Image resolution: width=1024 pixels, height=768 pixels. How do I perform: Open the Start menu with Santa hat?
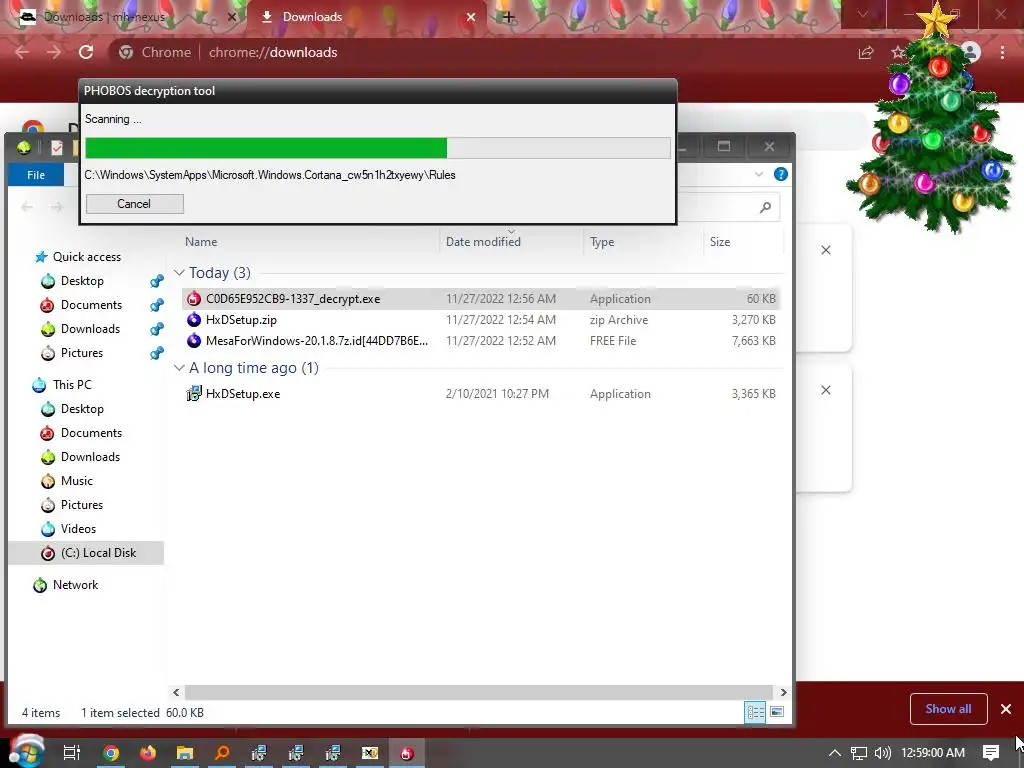pyautogui.click(x=25, y=751)
